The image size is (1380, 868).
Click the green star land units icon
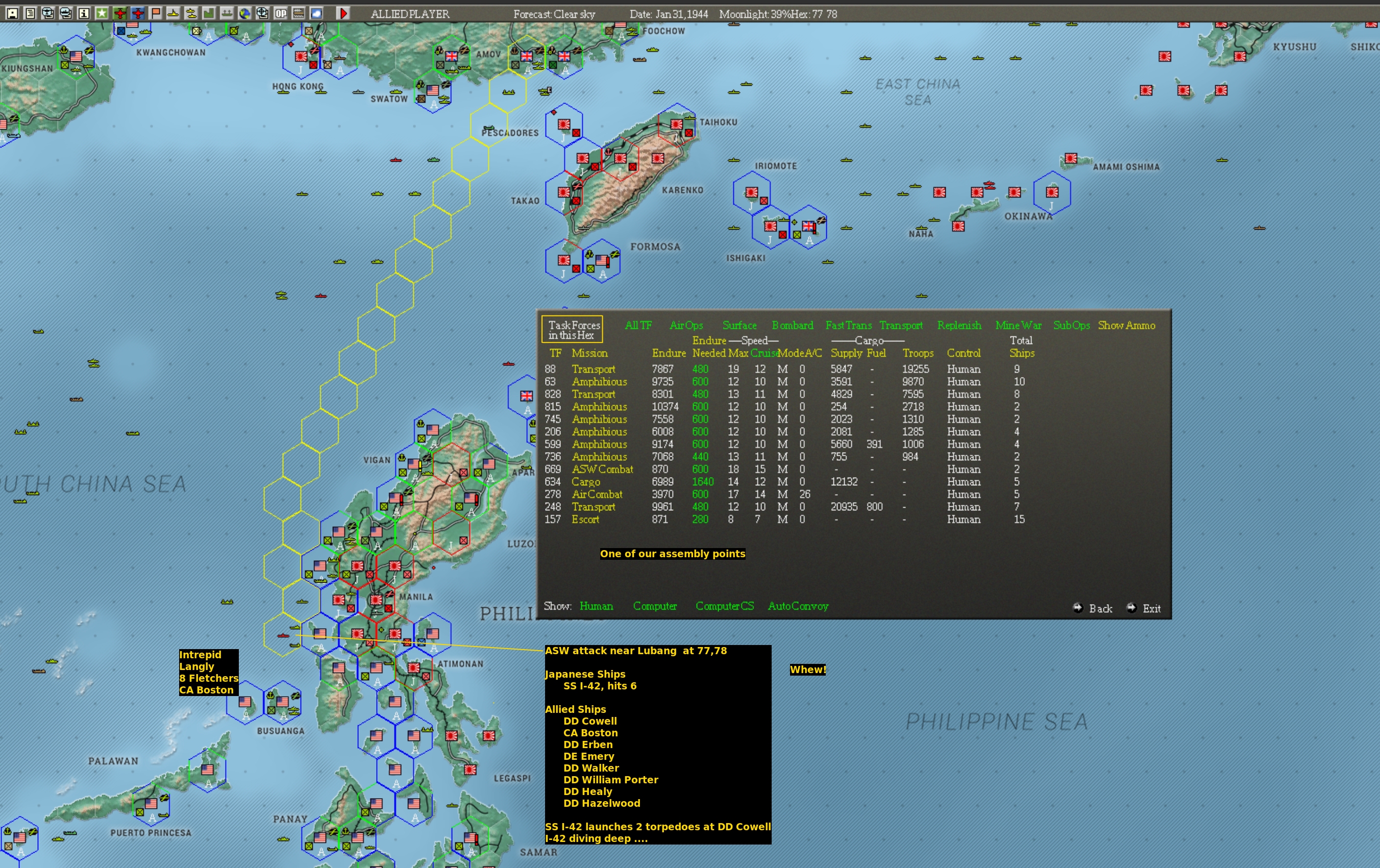tap(102, 13)
